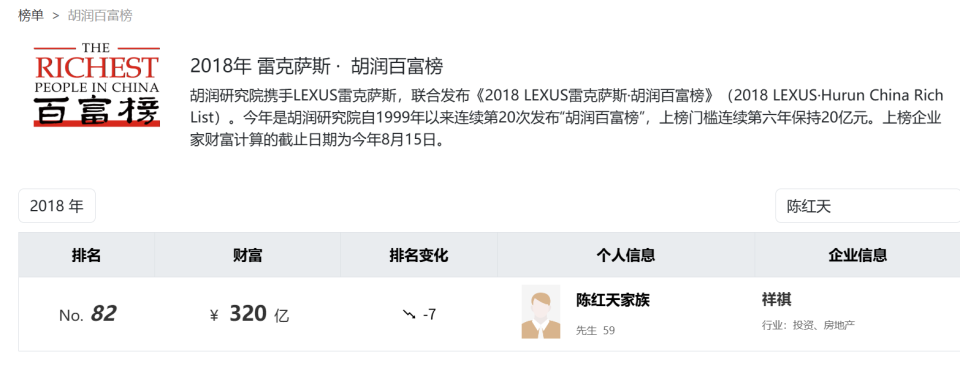Click the 胡润百富榜 breadcrumb item
The width and height of the screenshot is (960, 371).
100,15
